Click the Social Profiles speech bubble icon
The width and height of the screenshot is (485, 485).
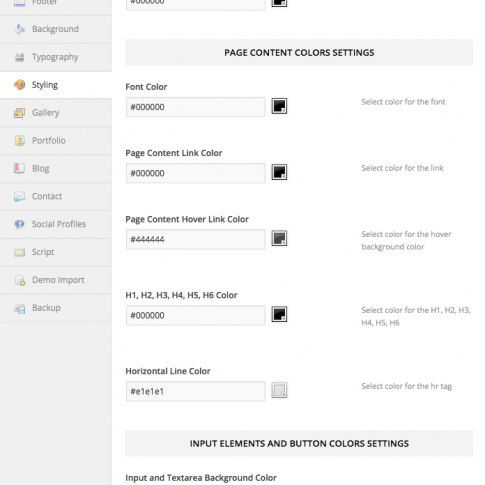(19, 224)
